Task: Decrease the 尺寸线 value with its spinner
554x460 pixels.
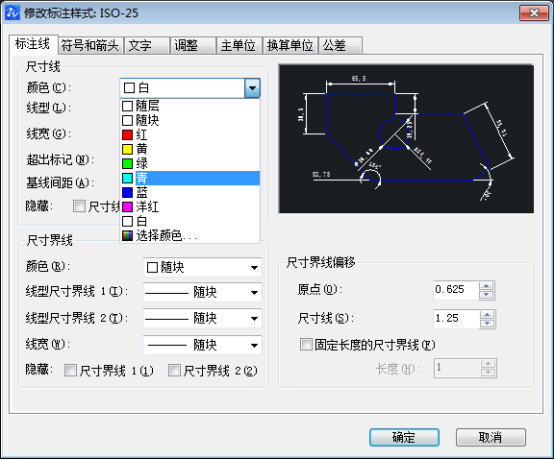Action: pyautogui.click(x=488, y=323)
